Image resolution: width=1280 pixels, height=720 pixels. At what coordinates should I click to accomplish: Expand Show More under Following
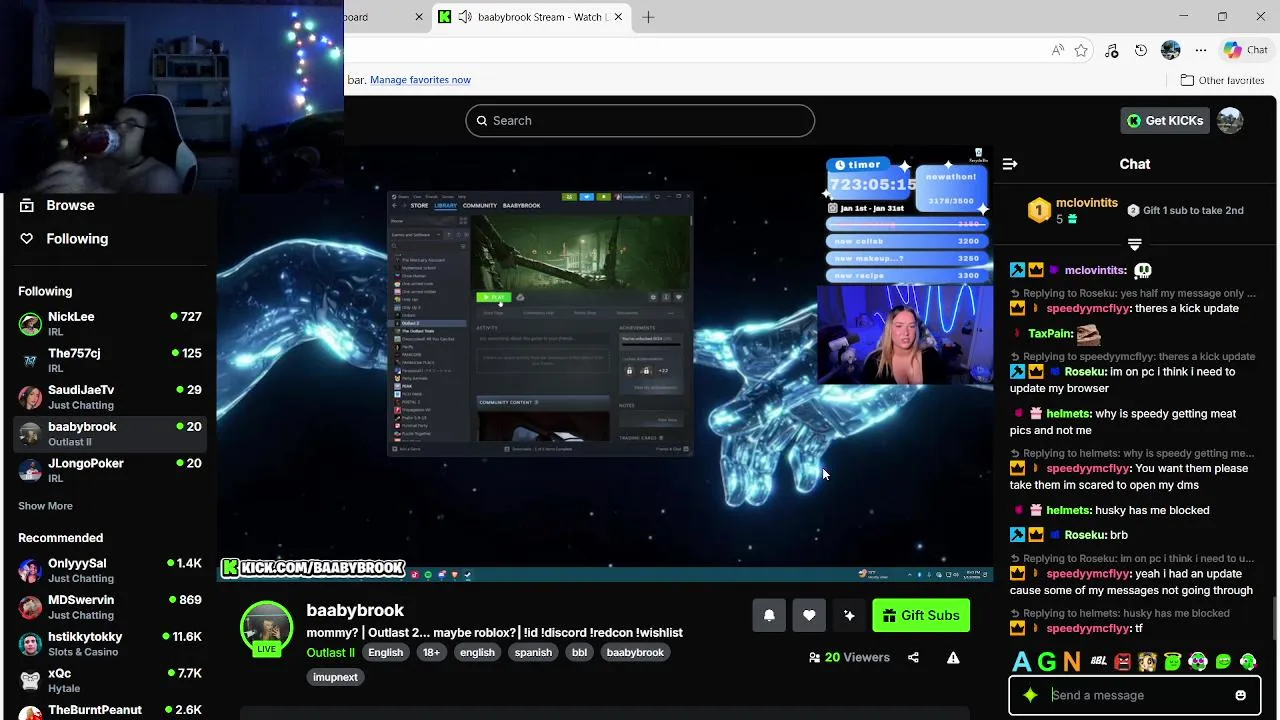point(45,506)
